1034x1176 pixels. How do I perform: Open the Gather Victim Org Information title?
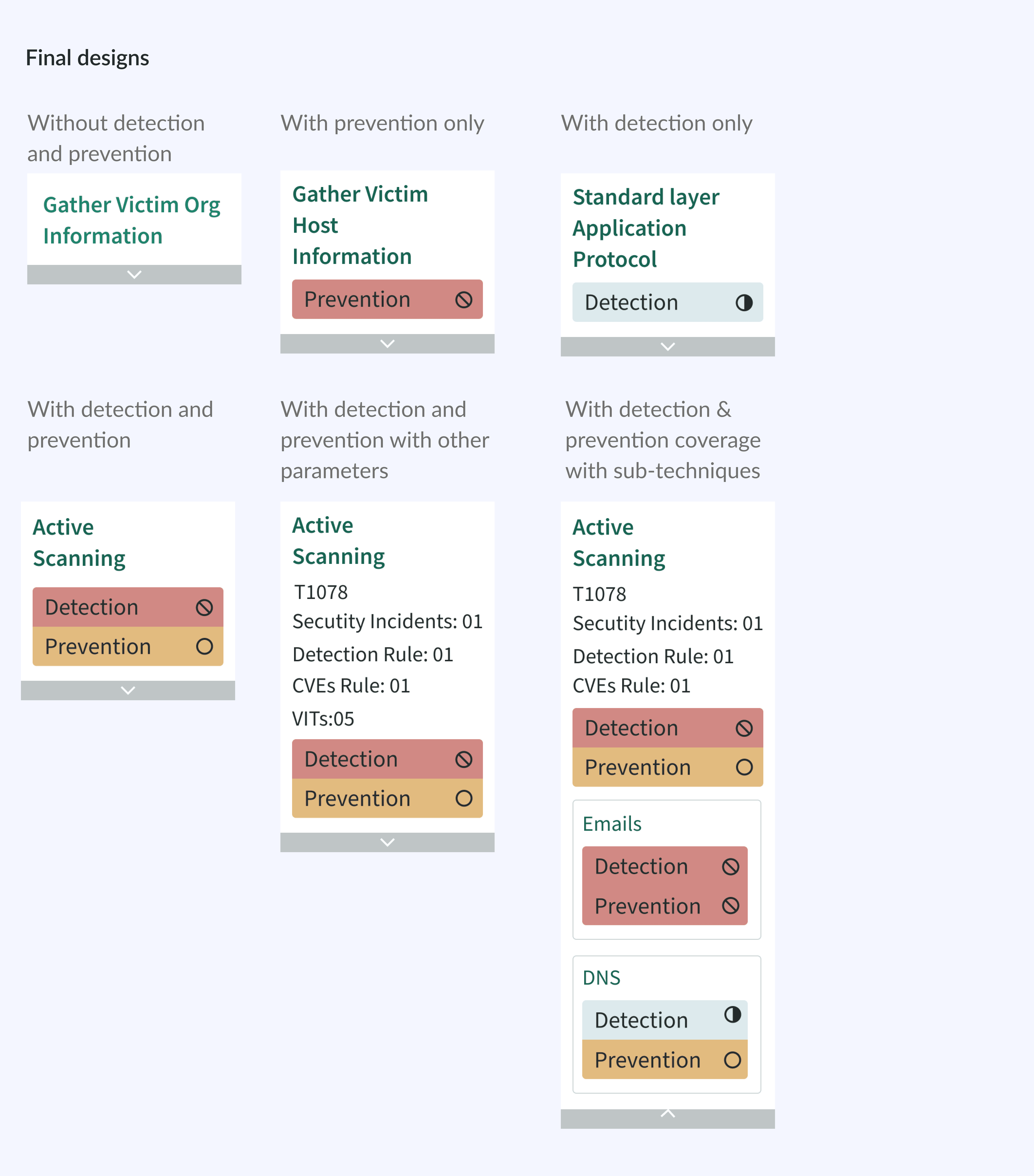132,220
